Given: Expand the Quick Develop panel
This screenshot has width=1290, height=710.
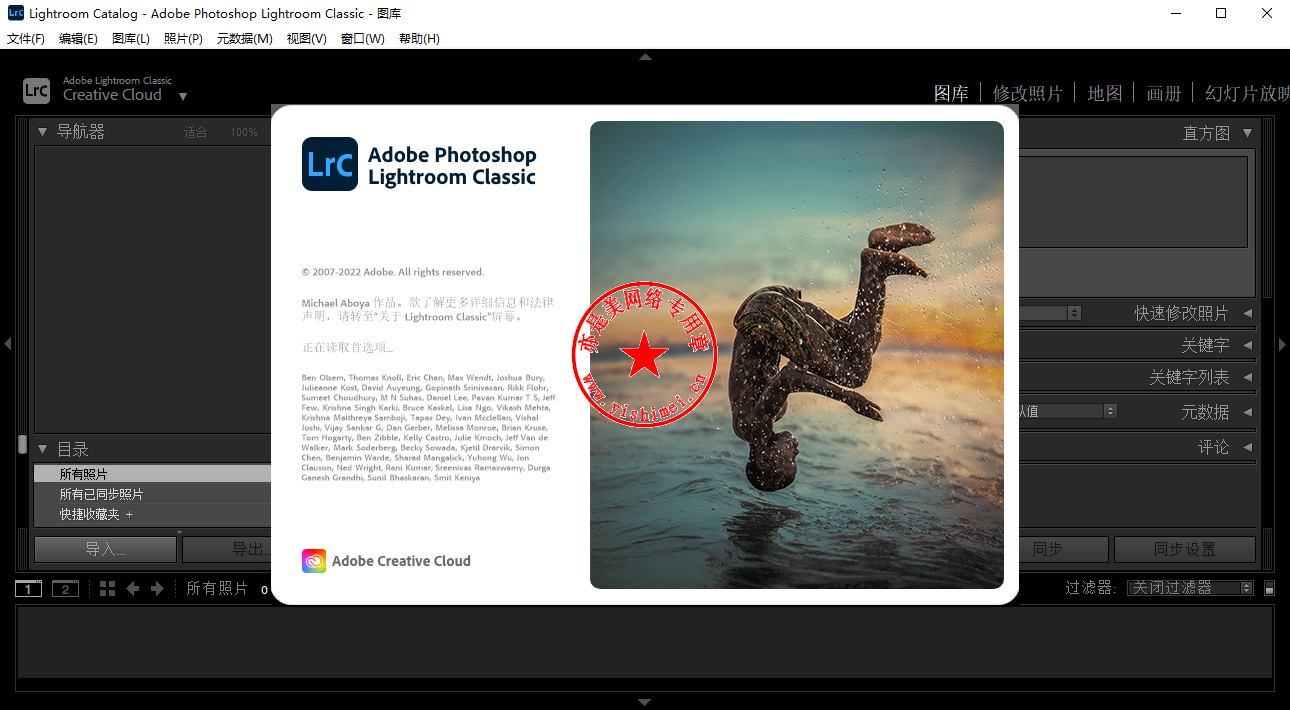Looking at the screenshot, I should [x=1247, y=313].
